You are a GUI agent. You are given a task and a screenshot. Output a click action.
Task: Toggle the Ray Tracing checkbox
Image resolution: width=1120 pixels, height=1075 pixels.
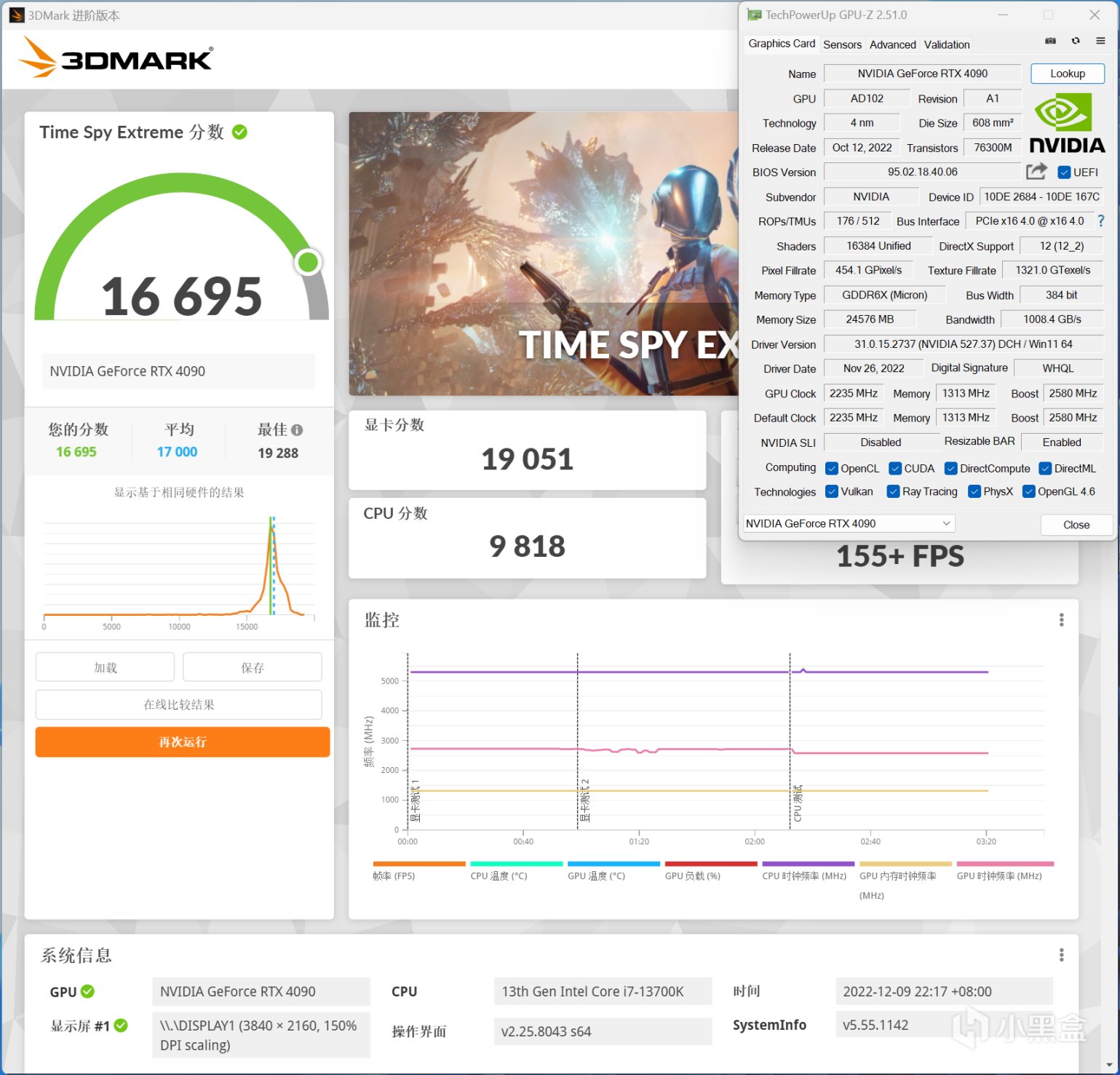(894, 492)
